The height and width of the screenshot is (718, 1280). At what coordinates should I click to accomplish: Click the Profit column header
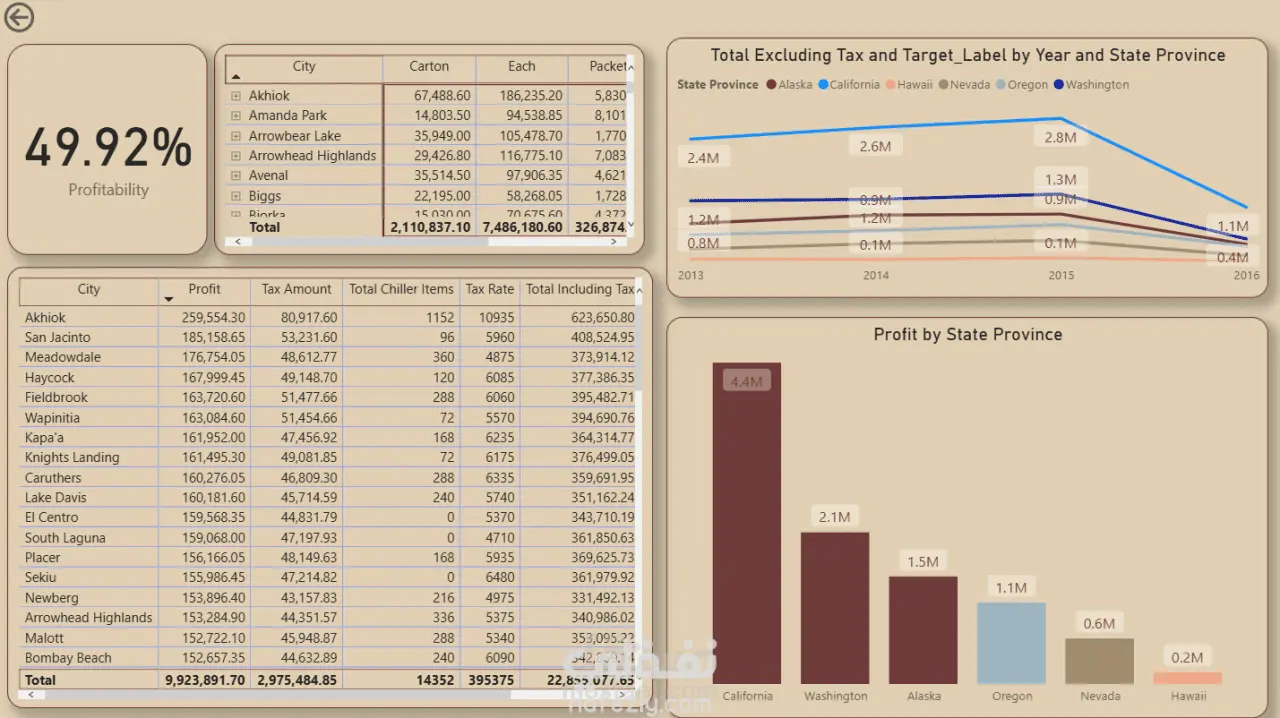[x=204, y=289]
